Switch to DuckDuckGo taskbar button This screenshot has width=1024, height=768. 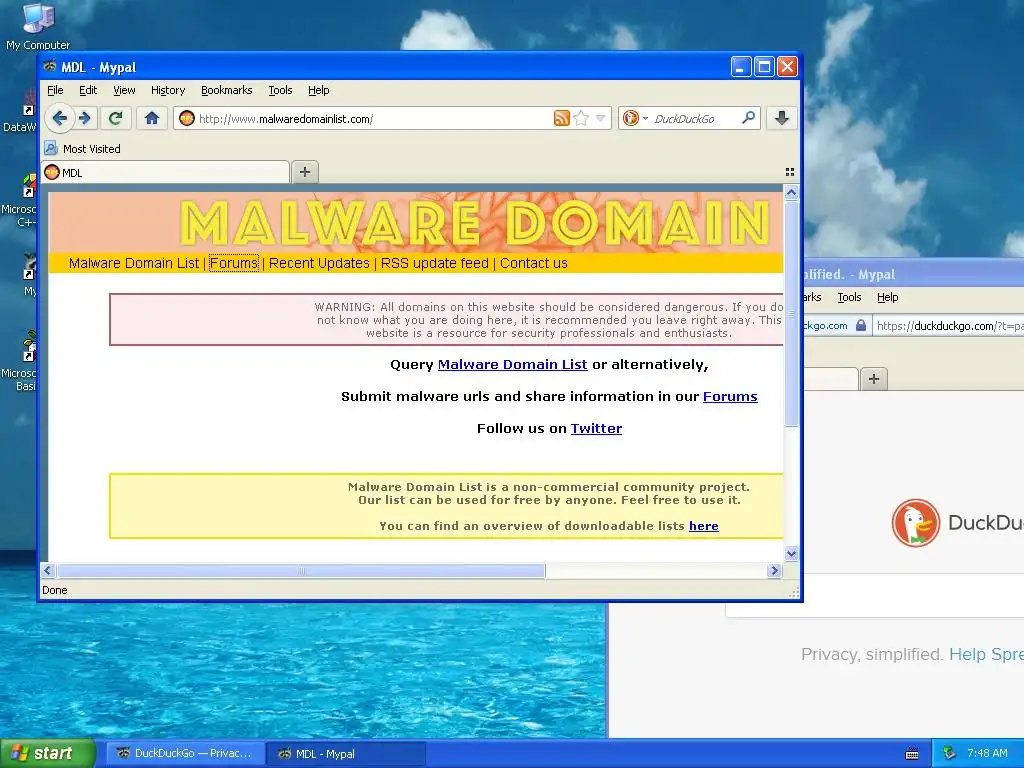(185, 754)
